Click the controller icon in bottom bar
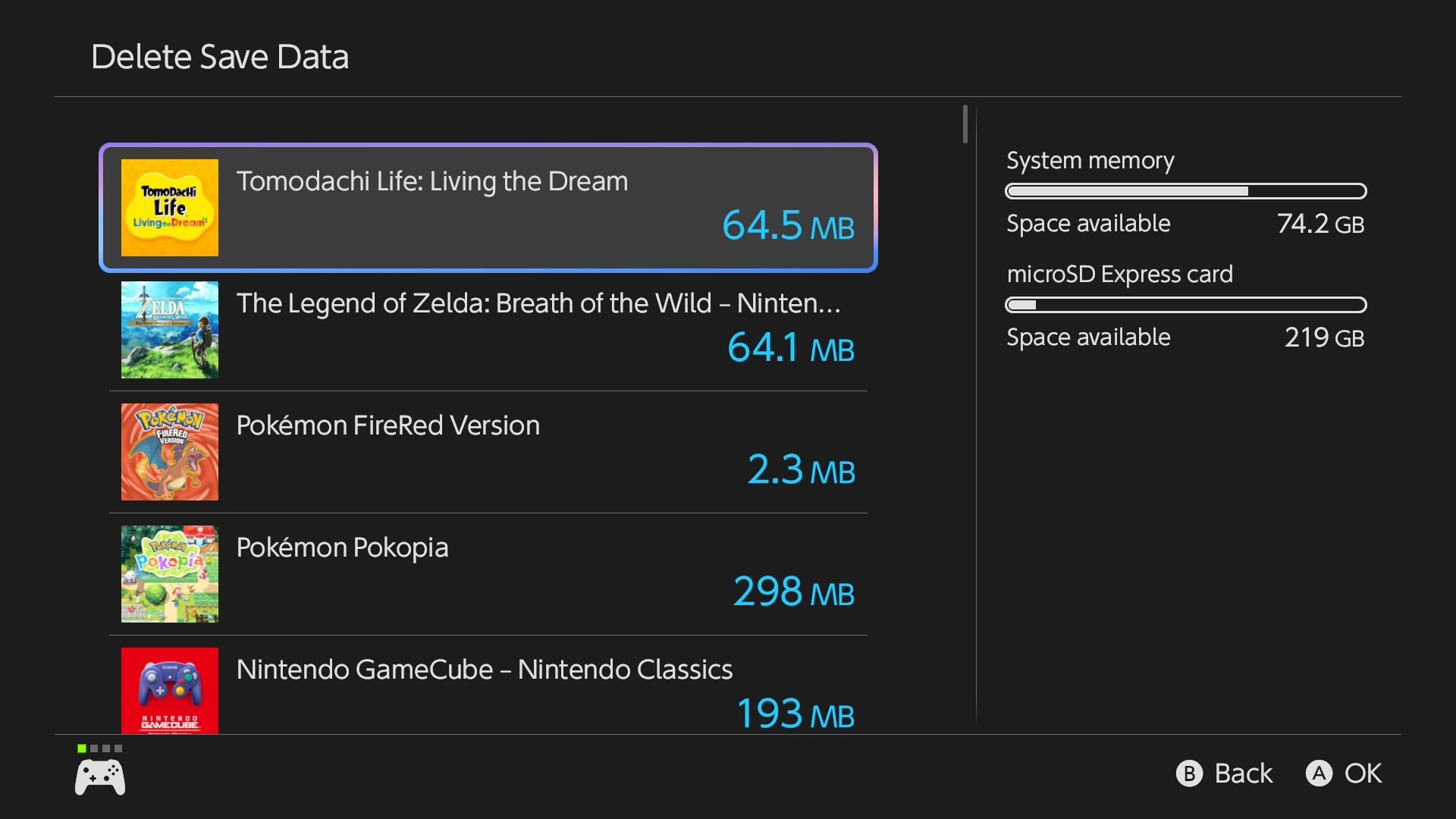This screenshot has height=819, width=1456. tap(100, 778)
